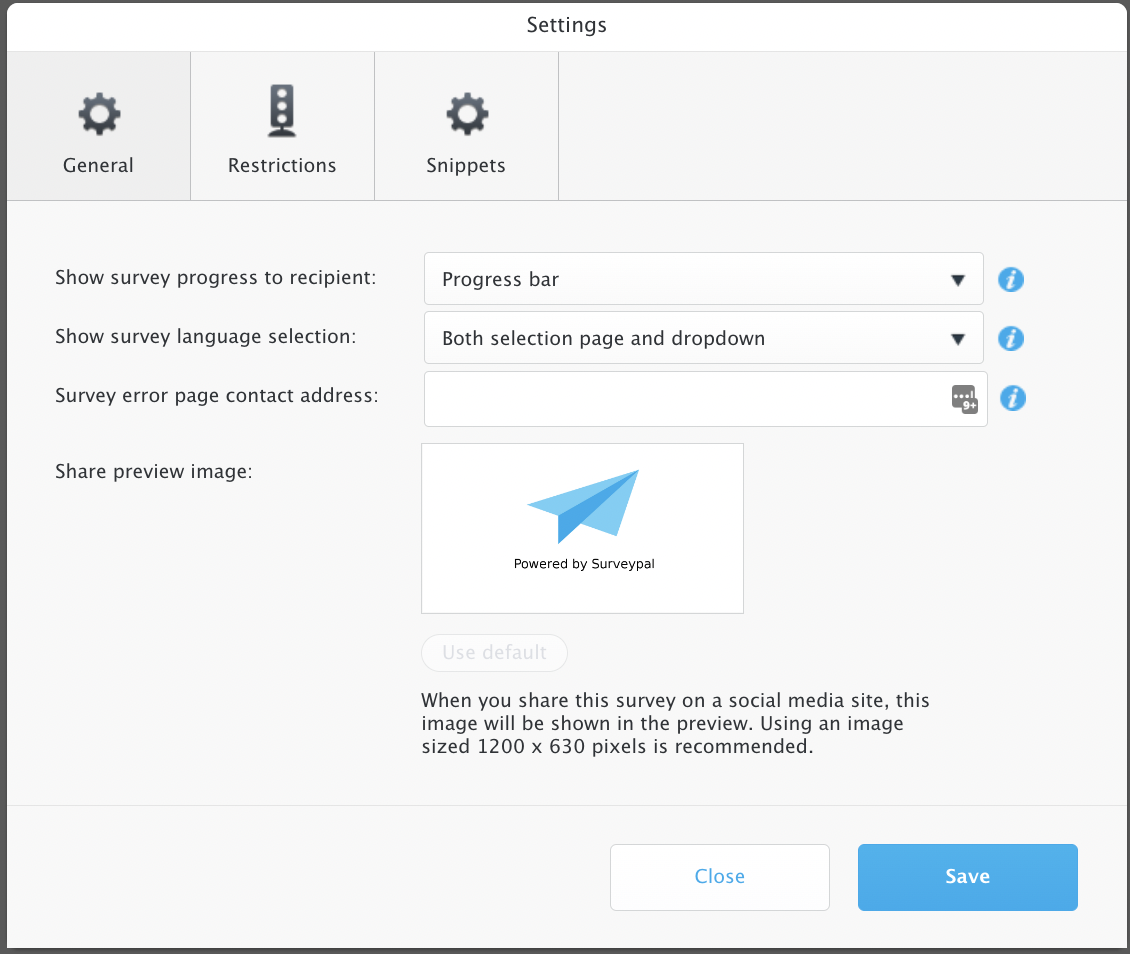
Task: Open the Snippets tab
Action: pyautogui.click(x=466, y=126)
